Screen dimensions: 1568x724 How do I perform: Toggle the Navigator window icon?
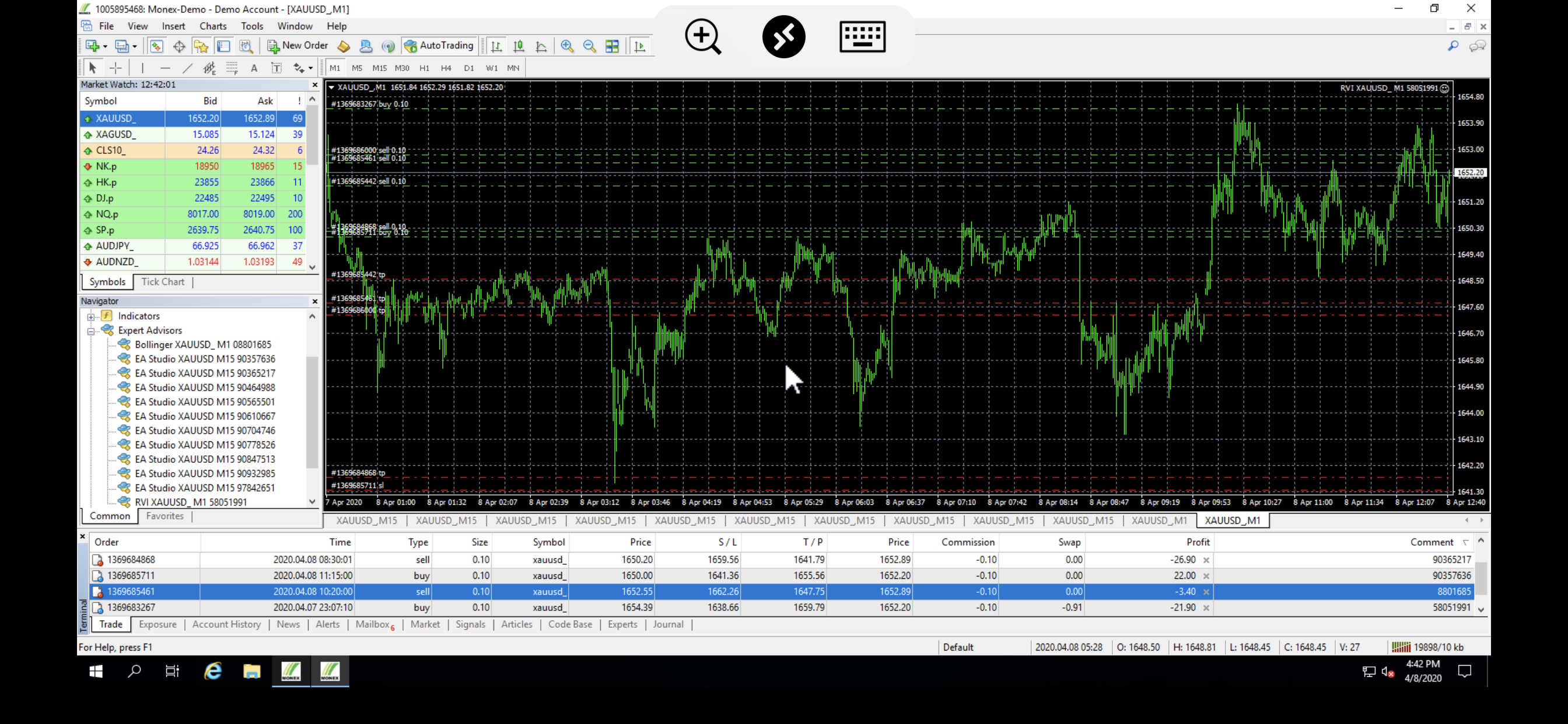[x=201, y=45]
